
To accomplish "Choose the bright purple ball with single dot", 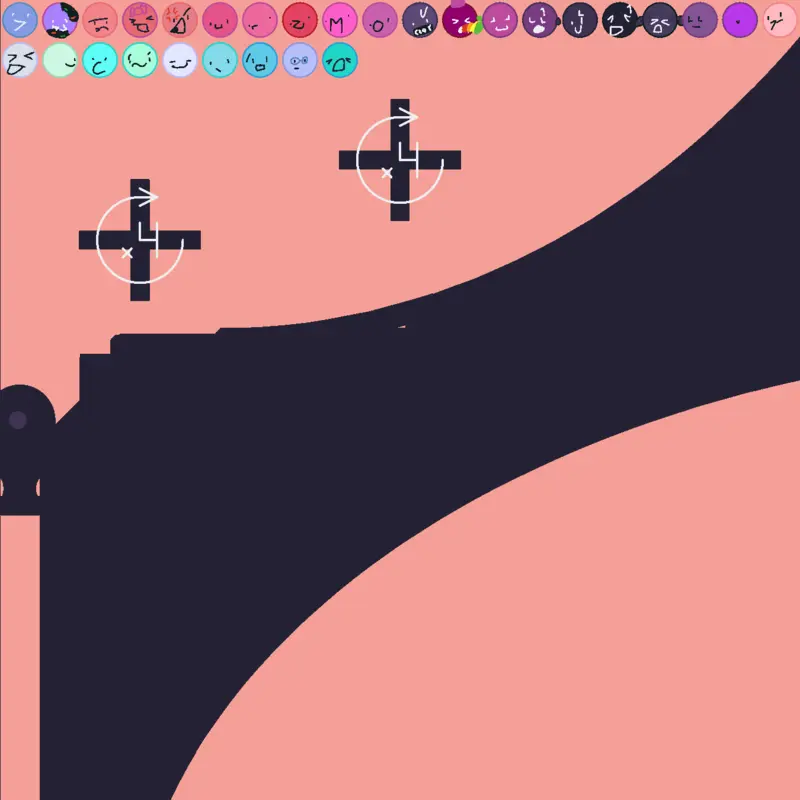I will [x=740, y=20].
